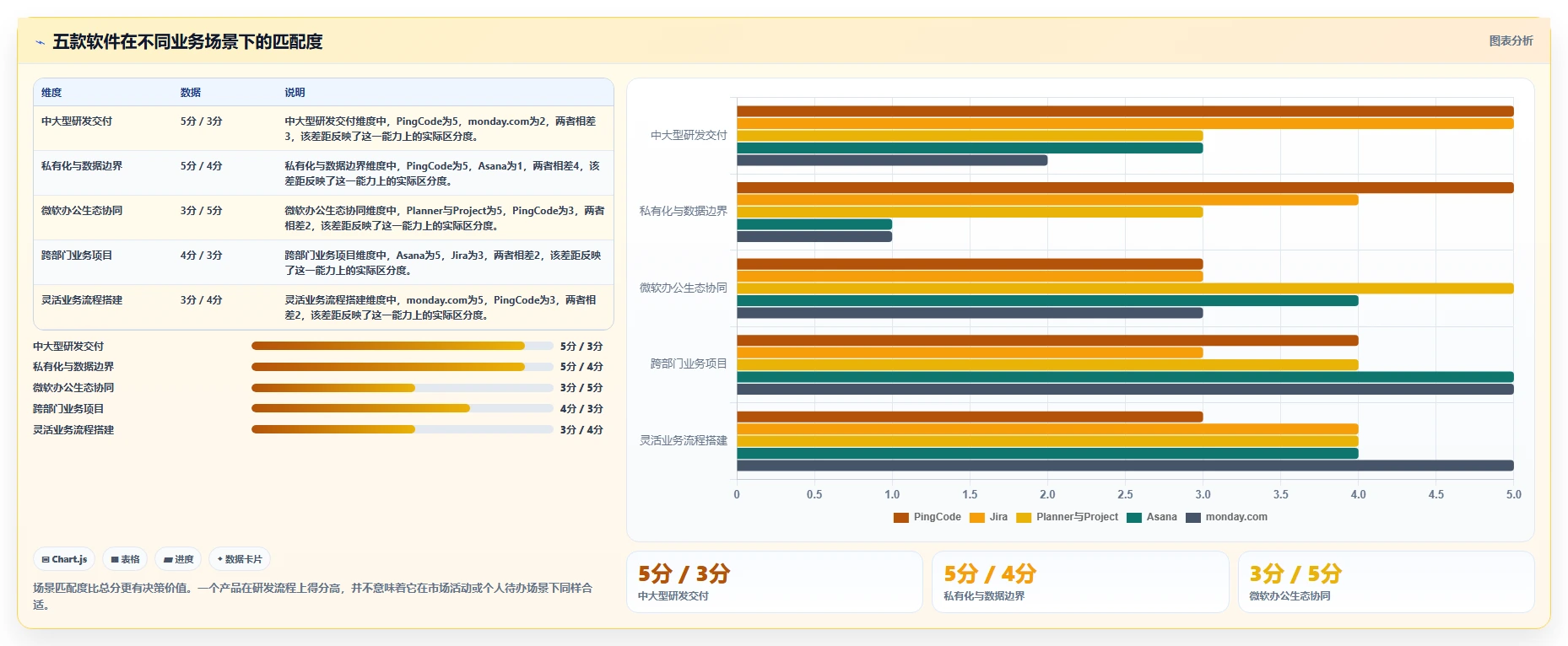Click the 灵活业务流程搭建 progress bar
Image resolution: width=1568 pixels, height=646 pixels.
(x=403, y=429)
